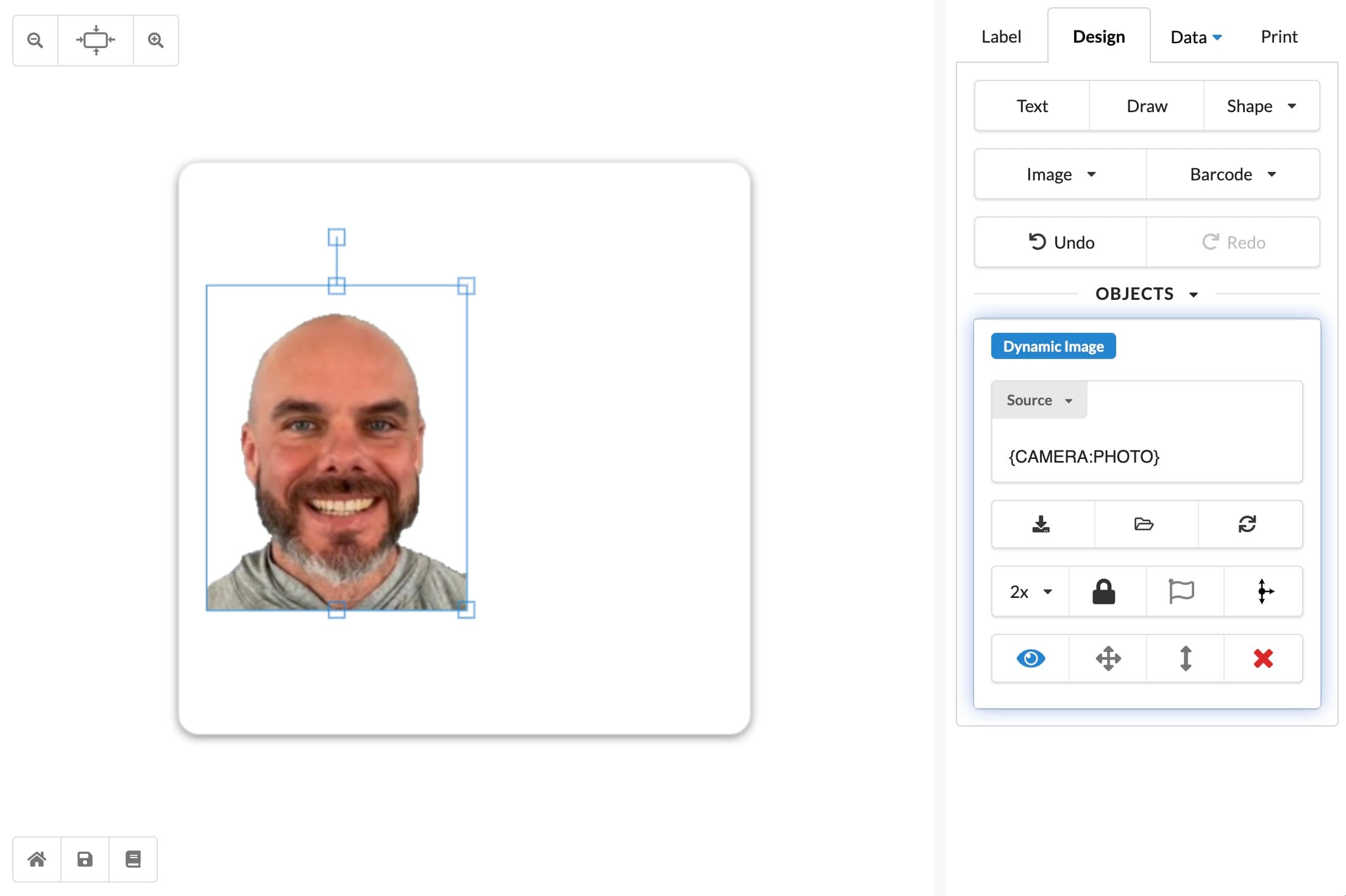Click the zoom out magnifier icon
The width and height of the screenshot is (1346, 896).
(35, 40)
